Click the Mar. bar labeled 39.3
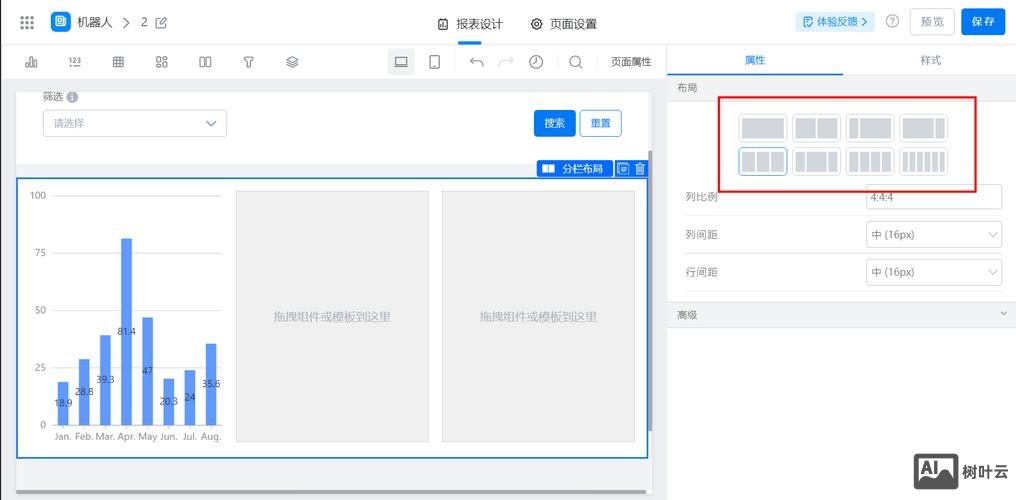This screenshot has height=500, width=1016. point(105,380)
